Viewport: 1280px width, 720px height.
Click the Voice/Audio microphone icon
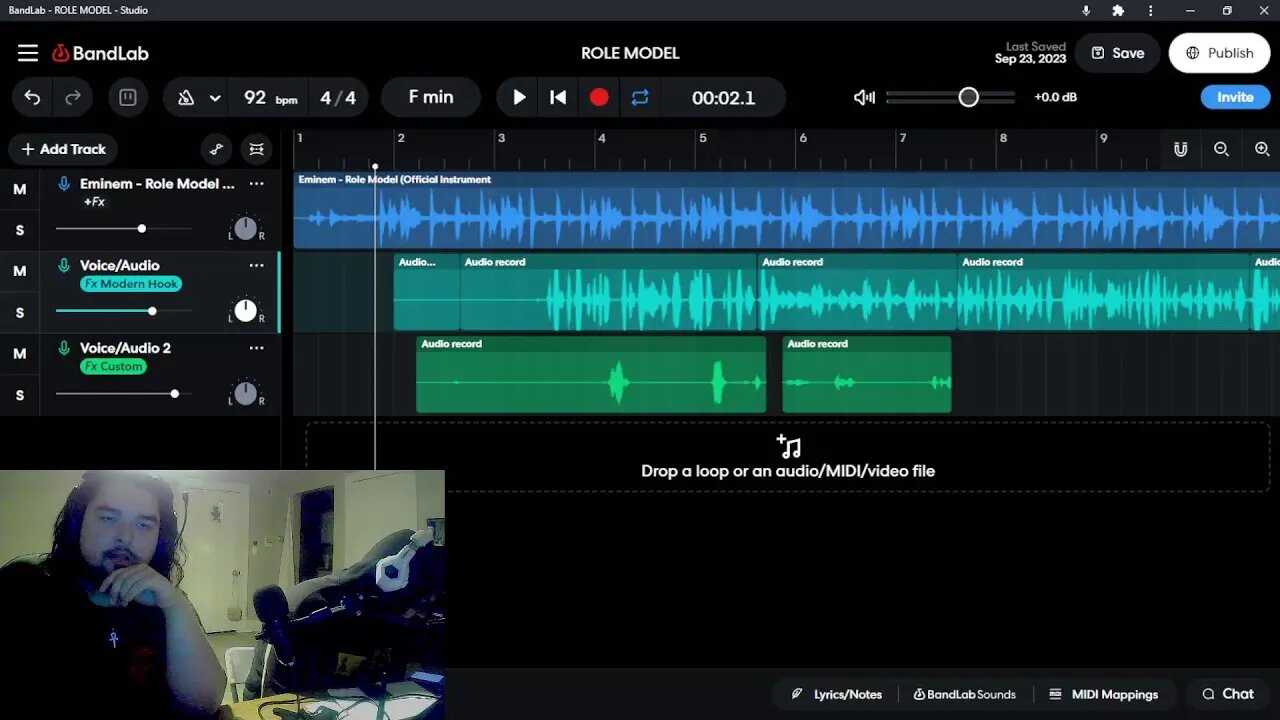click(64, 266)
